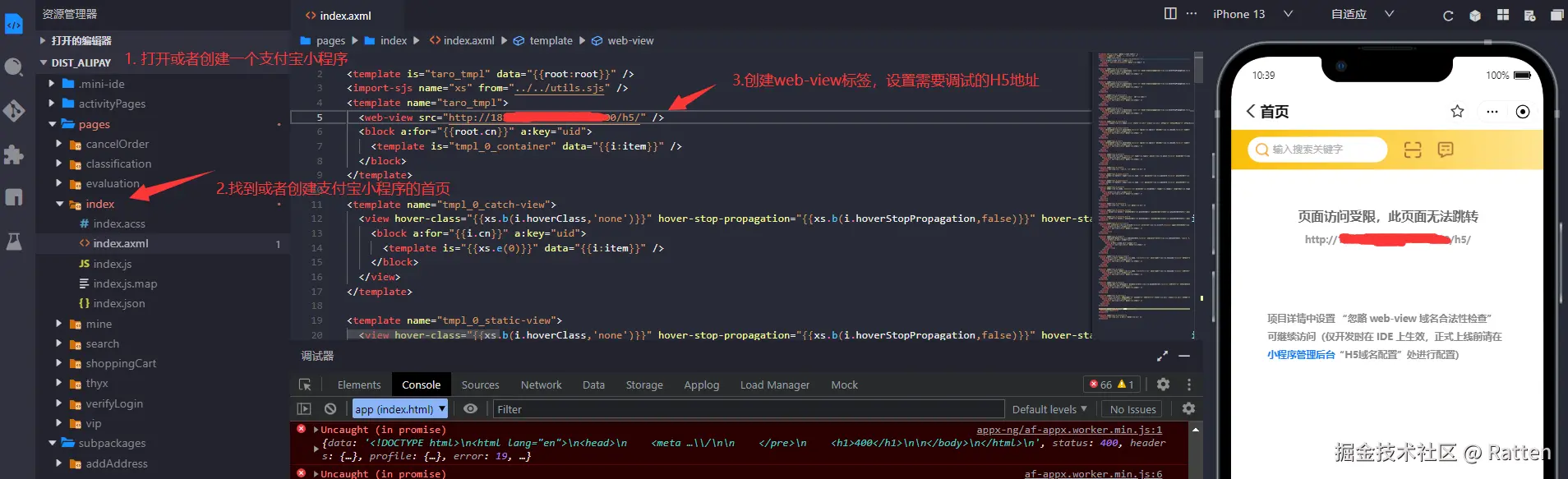Open editor more actions ellipsis
The image size is (1568, 479).
[x=1192, y=13]
